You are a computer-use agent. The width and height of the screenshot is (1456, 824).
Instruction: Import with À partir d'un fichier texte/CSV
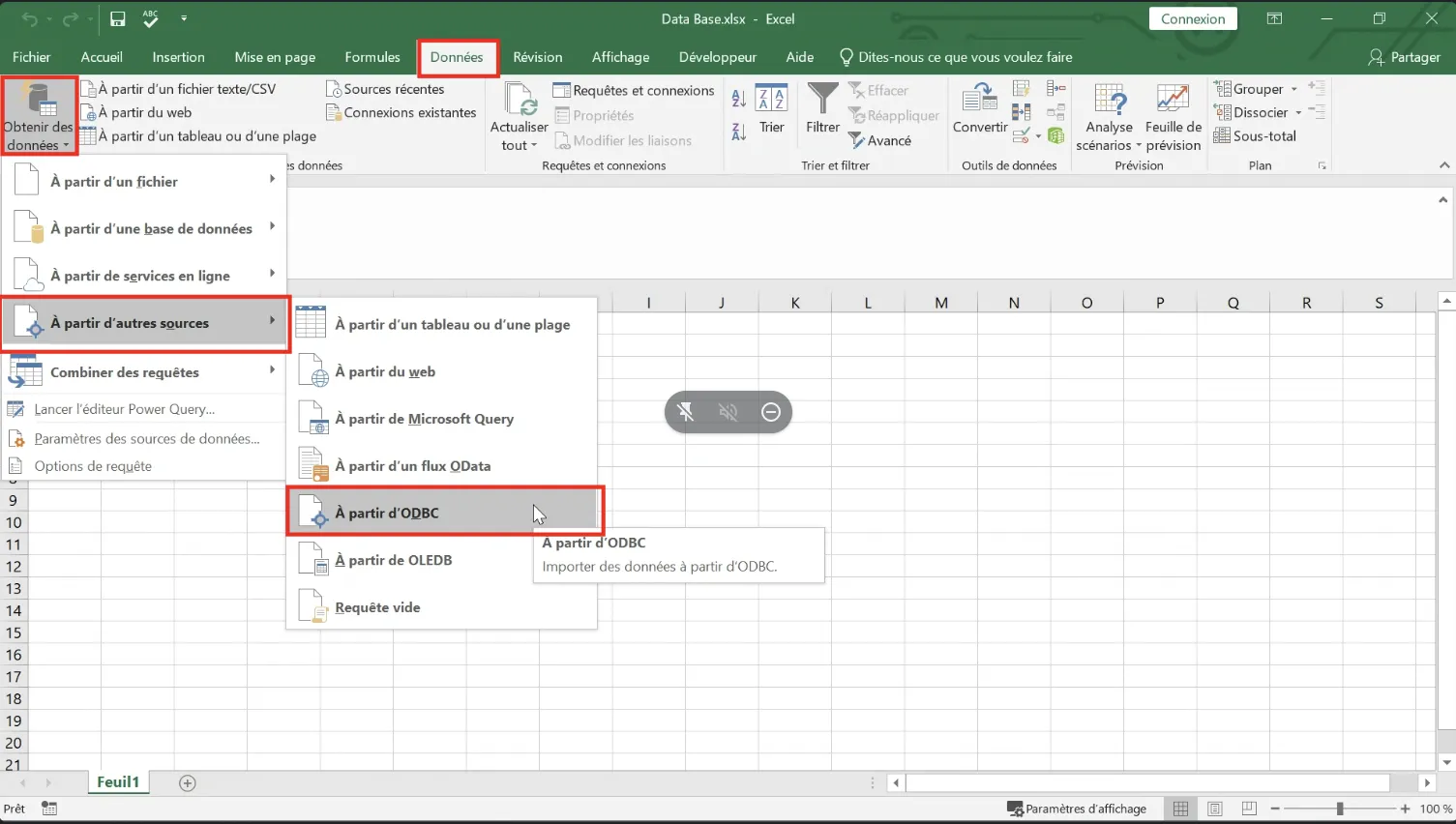pyautogui.click(x=178, y=89)
